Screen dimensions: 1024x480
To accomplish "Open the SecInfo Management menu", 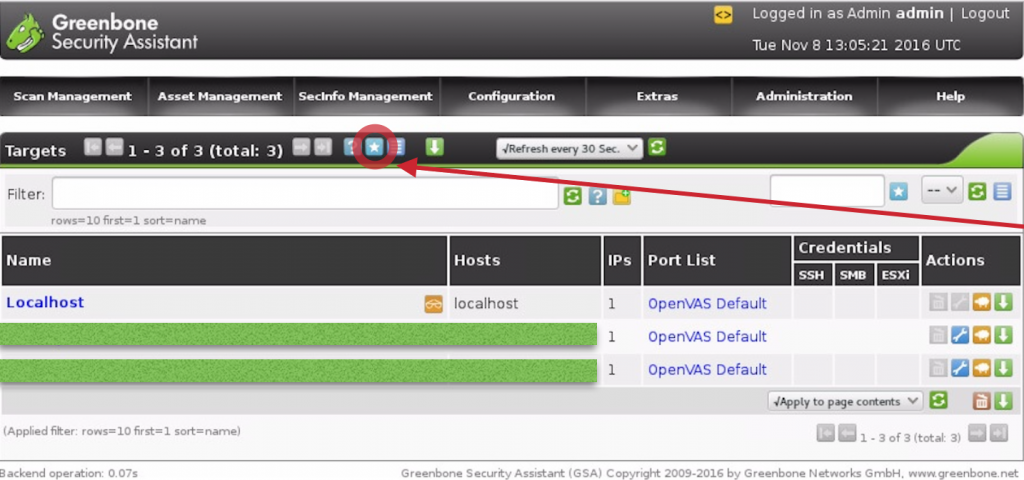I will point(366,96).
